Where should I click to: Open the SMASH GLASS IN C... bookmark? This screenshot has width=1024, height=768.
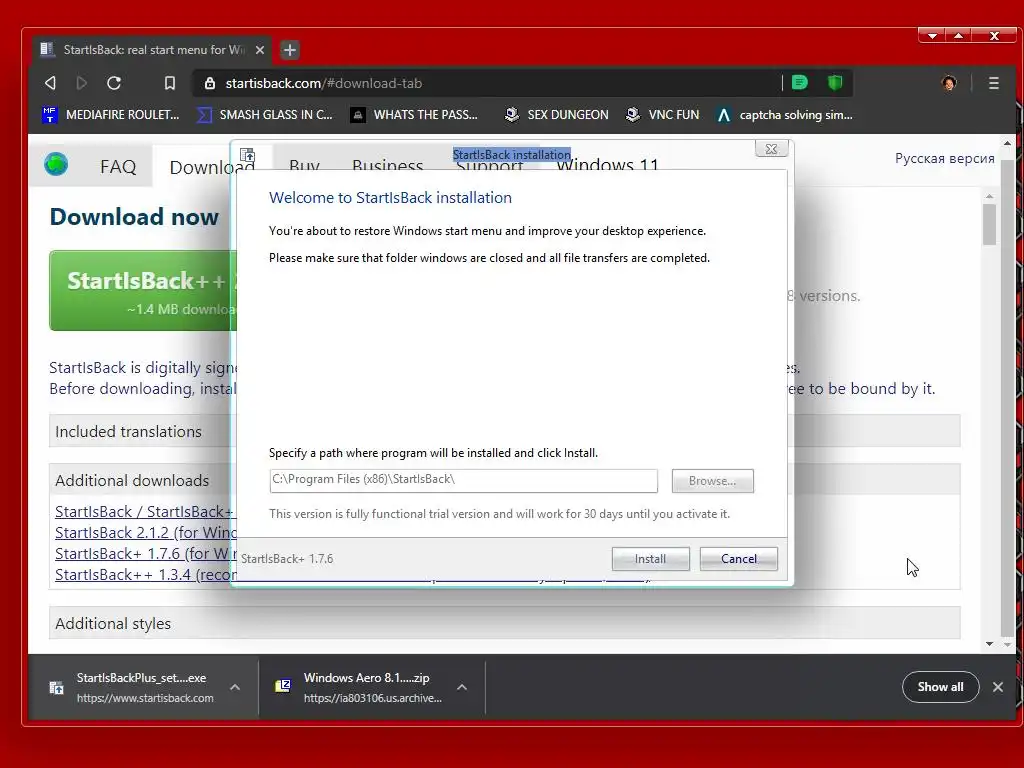point(265,115)
